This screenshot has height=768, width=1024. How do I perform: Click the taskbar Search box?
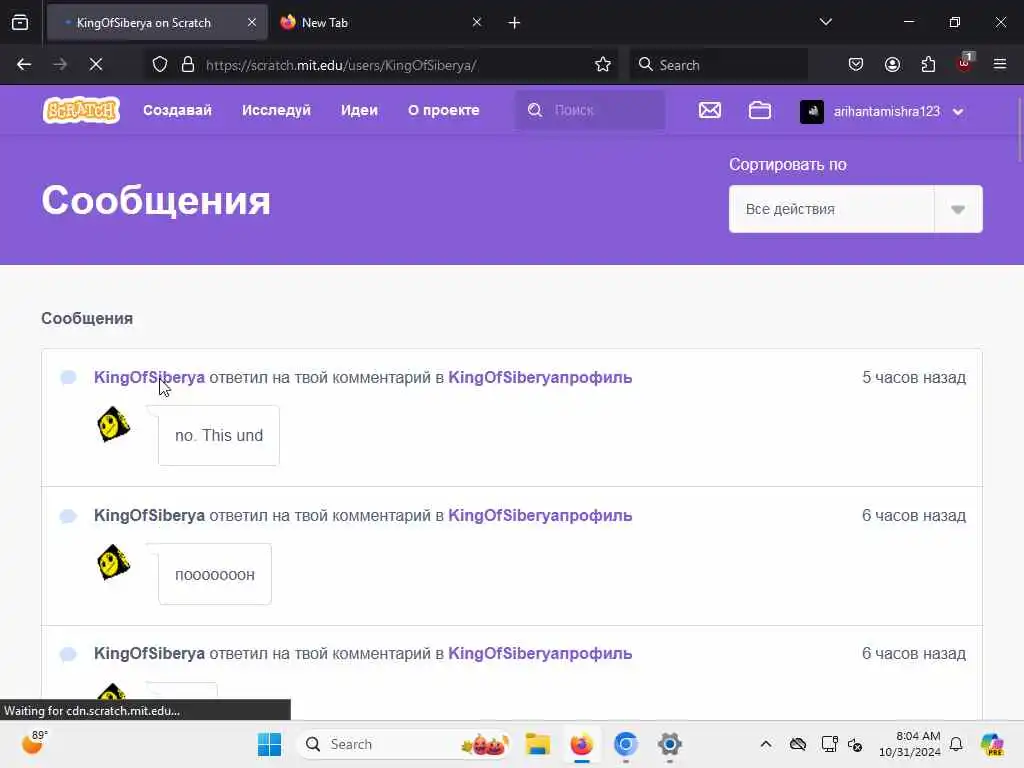404,744
